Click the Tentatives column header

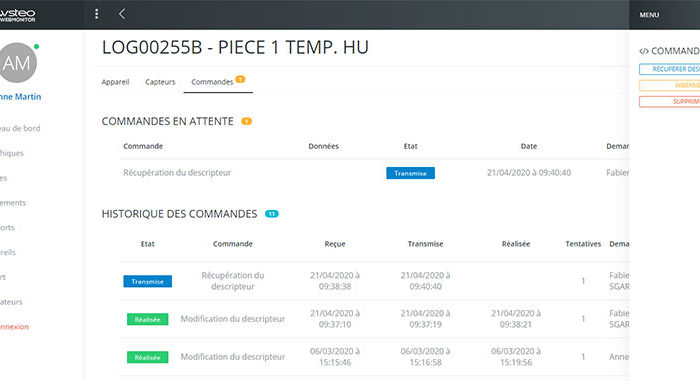tap(583, 244)
